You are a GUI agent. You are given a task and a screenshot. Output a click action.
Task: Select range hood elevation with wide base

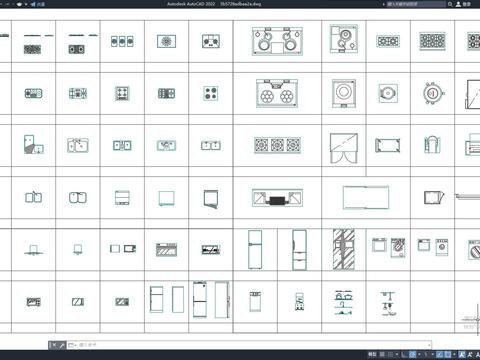click(x=33, y=250)
